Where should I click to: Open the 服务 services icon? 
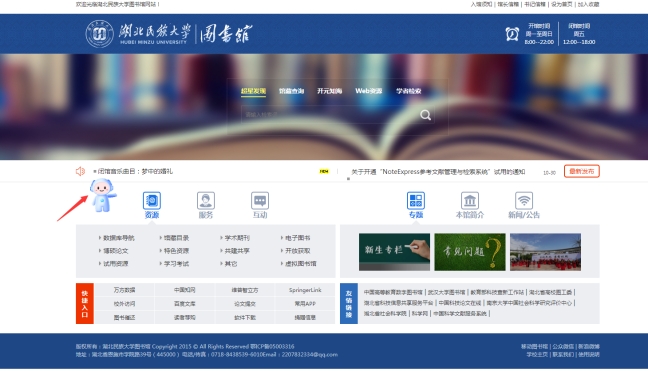206,201
